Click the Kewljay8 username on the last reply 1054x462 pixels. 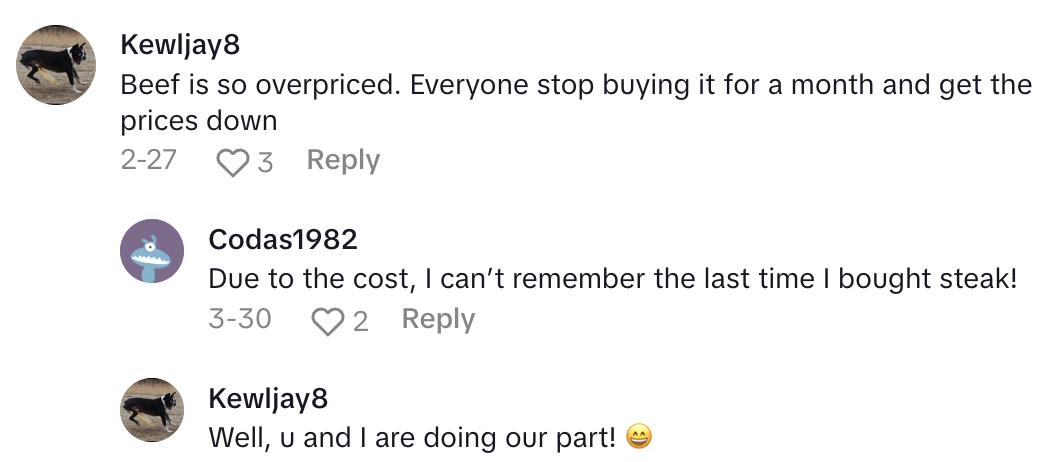tap(268, 399)
